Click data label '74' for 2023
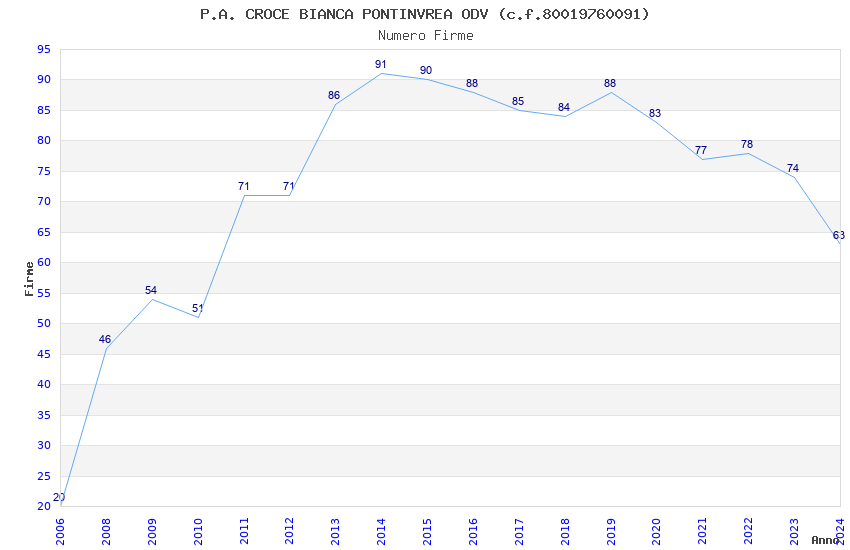 793,169
